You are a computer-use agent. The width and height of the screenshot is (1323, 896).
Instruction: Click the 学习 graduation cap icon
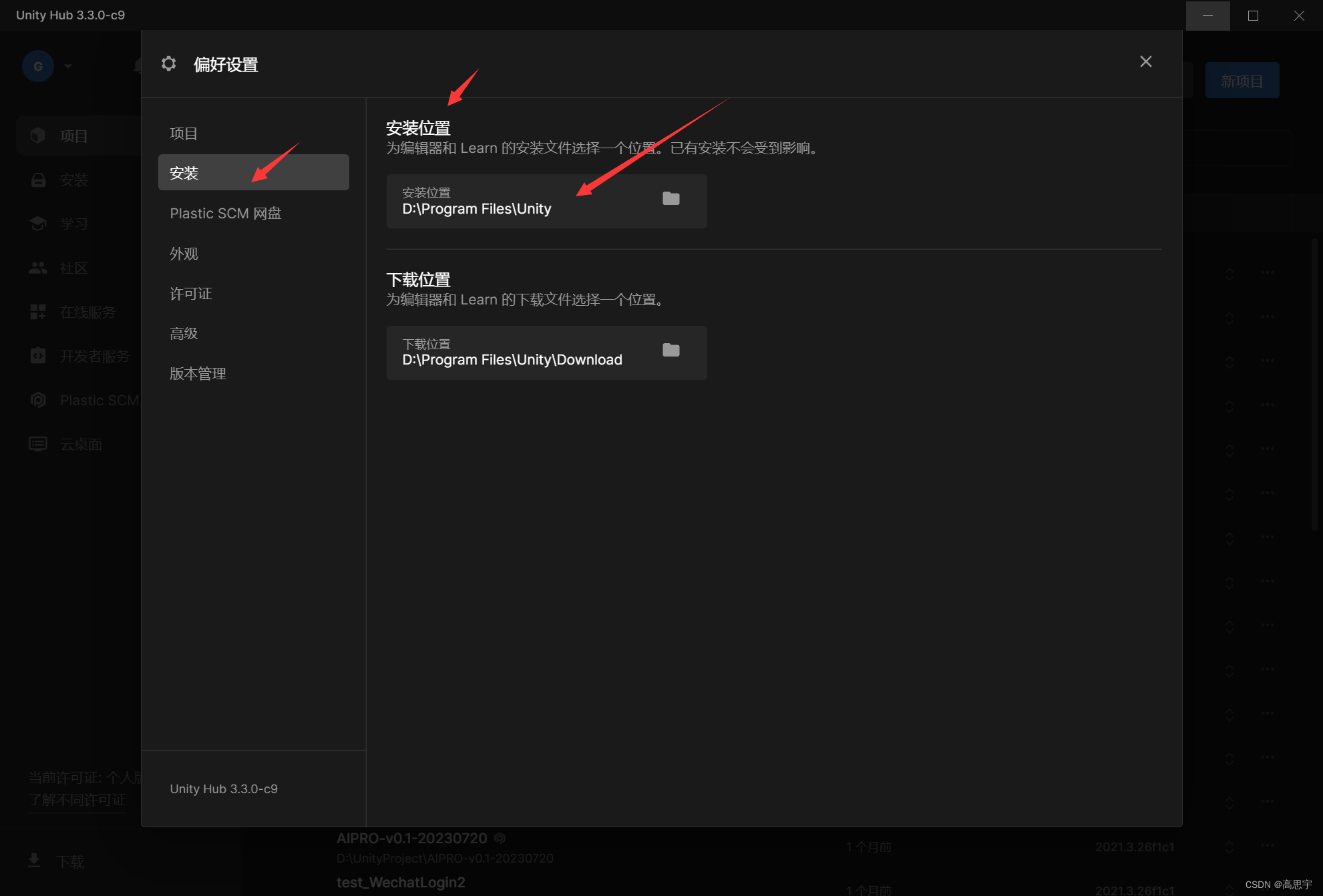38,224
